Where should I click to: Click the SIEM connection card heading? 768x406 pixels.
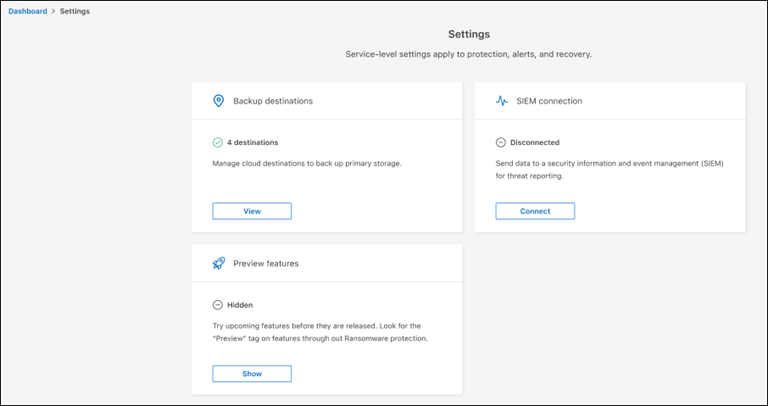coord(550,101)
